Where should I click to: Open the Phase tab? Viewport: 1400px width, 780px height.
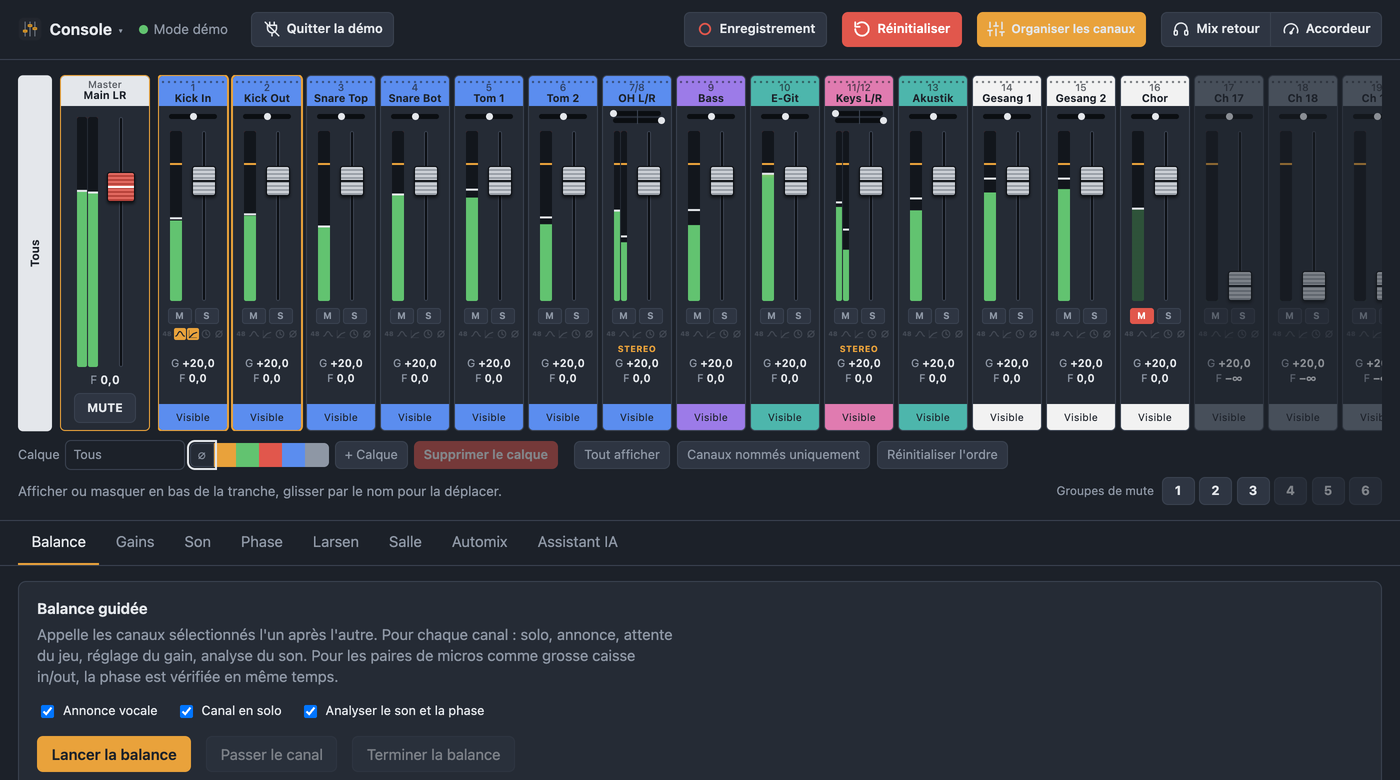click(x=262, y=542)
